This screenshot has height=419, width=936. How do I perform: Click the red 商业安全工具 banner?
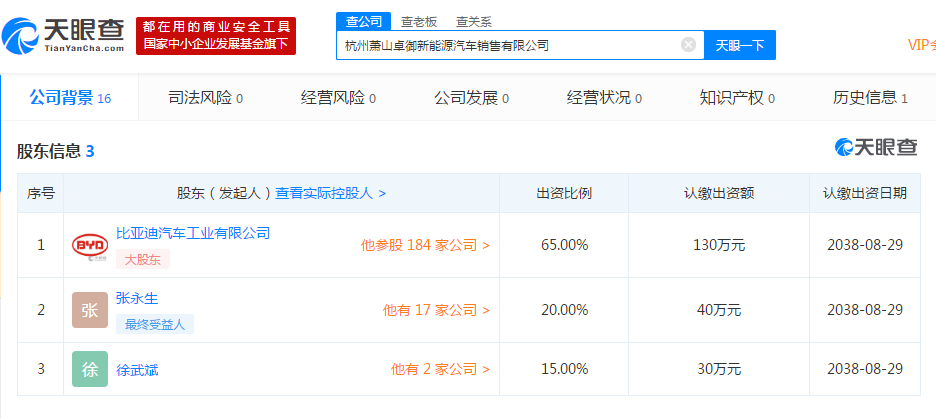click(215, 36)
